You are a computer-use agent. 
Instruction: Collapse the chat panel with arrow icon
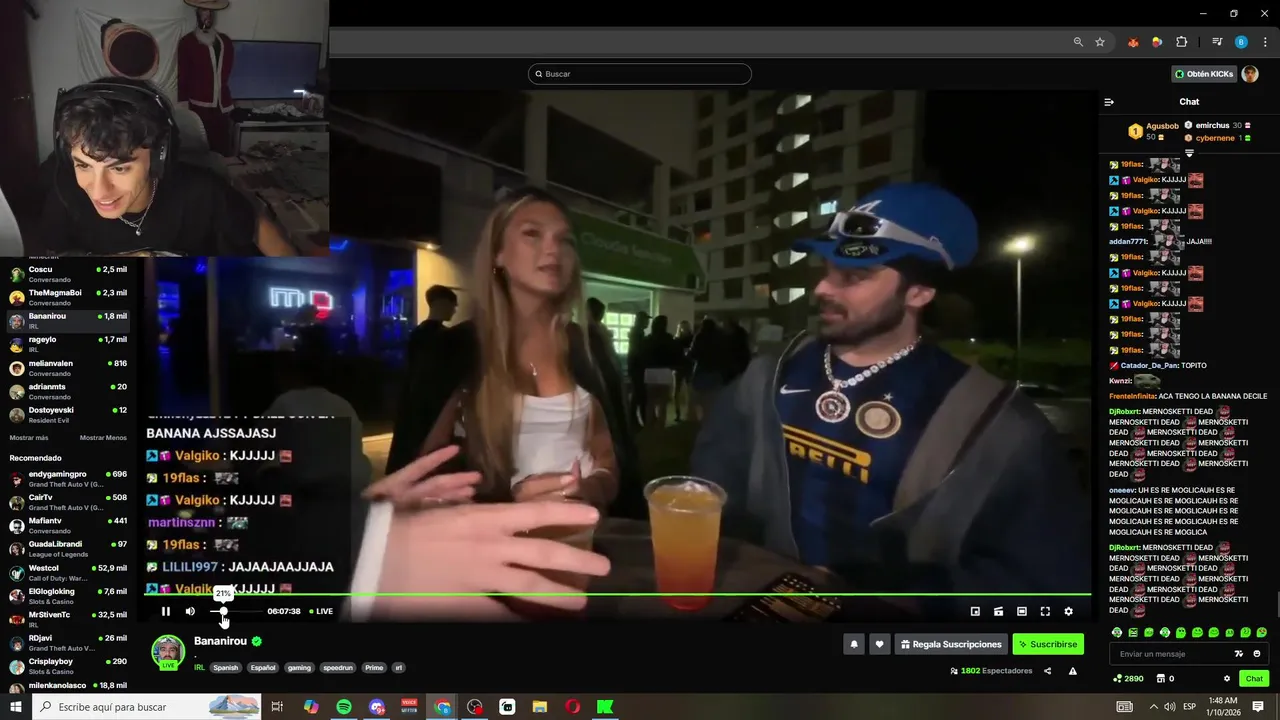pos(1109,102)
